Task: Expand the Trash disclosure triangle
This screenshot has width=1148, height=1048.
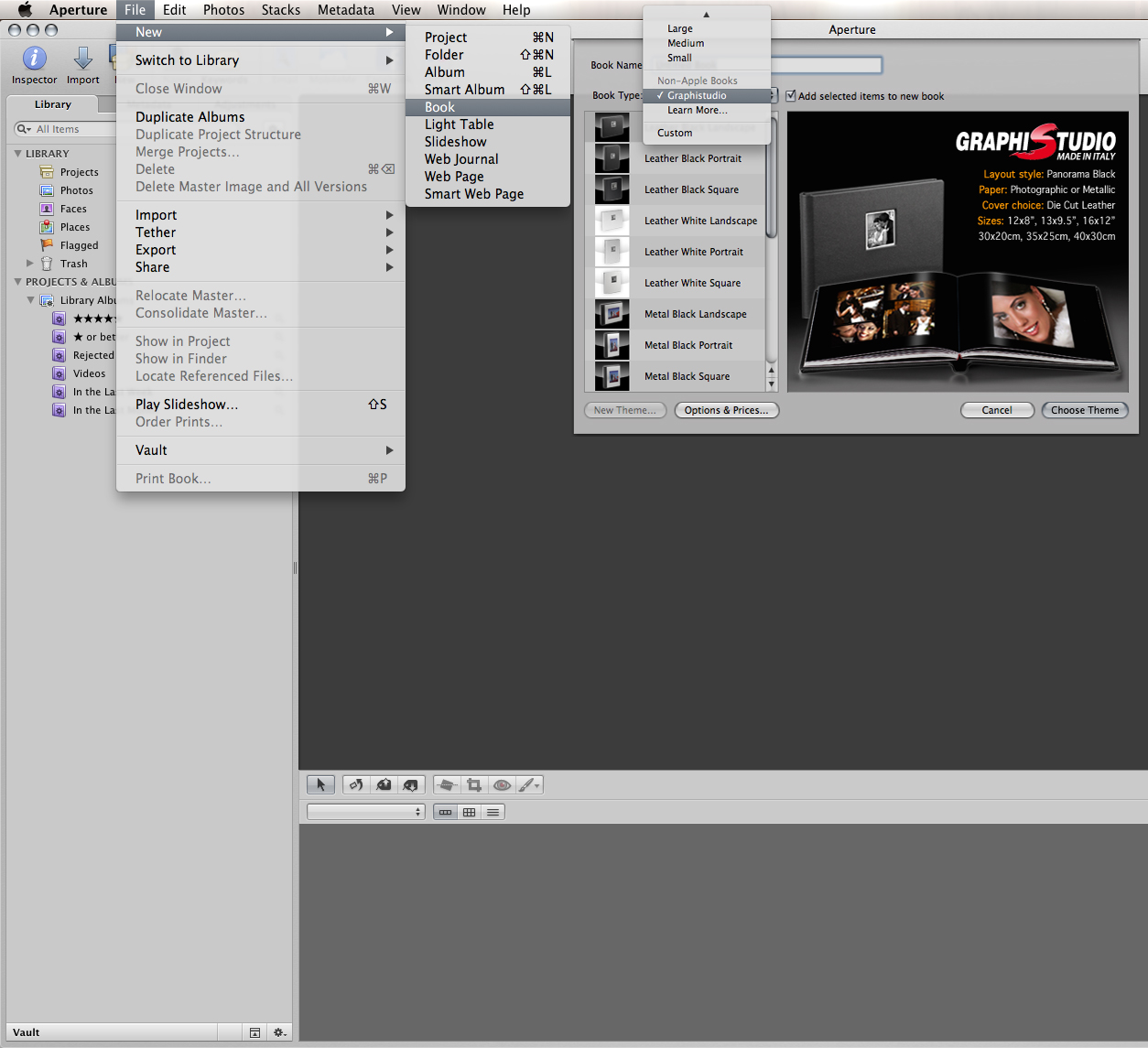Action: pos(30,263)
